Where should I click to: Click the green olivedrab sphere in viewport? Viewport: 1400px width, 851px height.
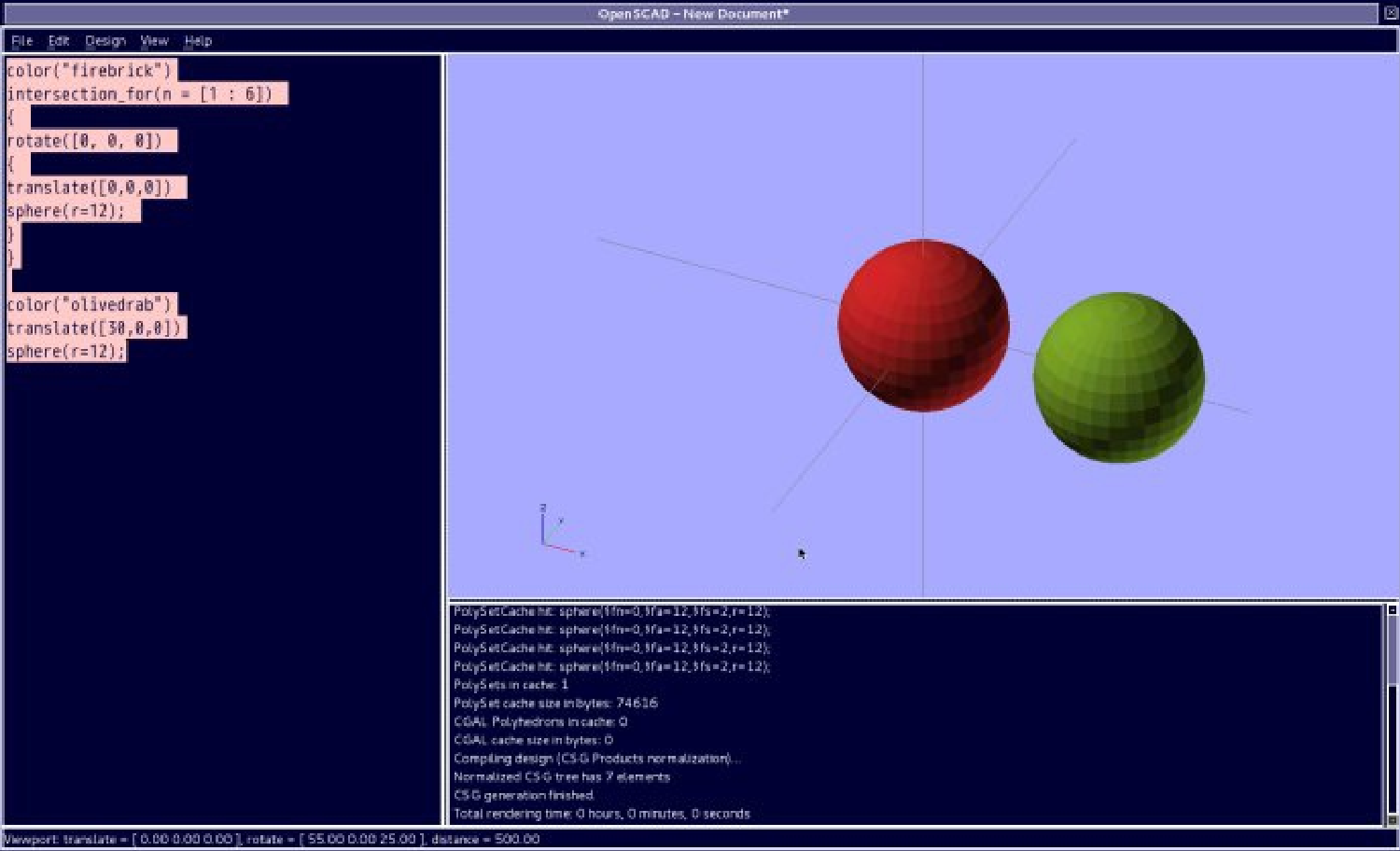tap(1118, 377)
